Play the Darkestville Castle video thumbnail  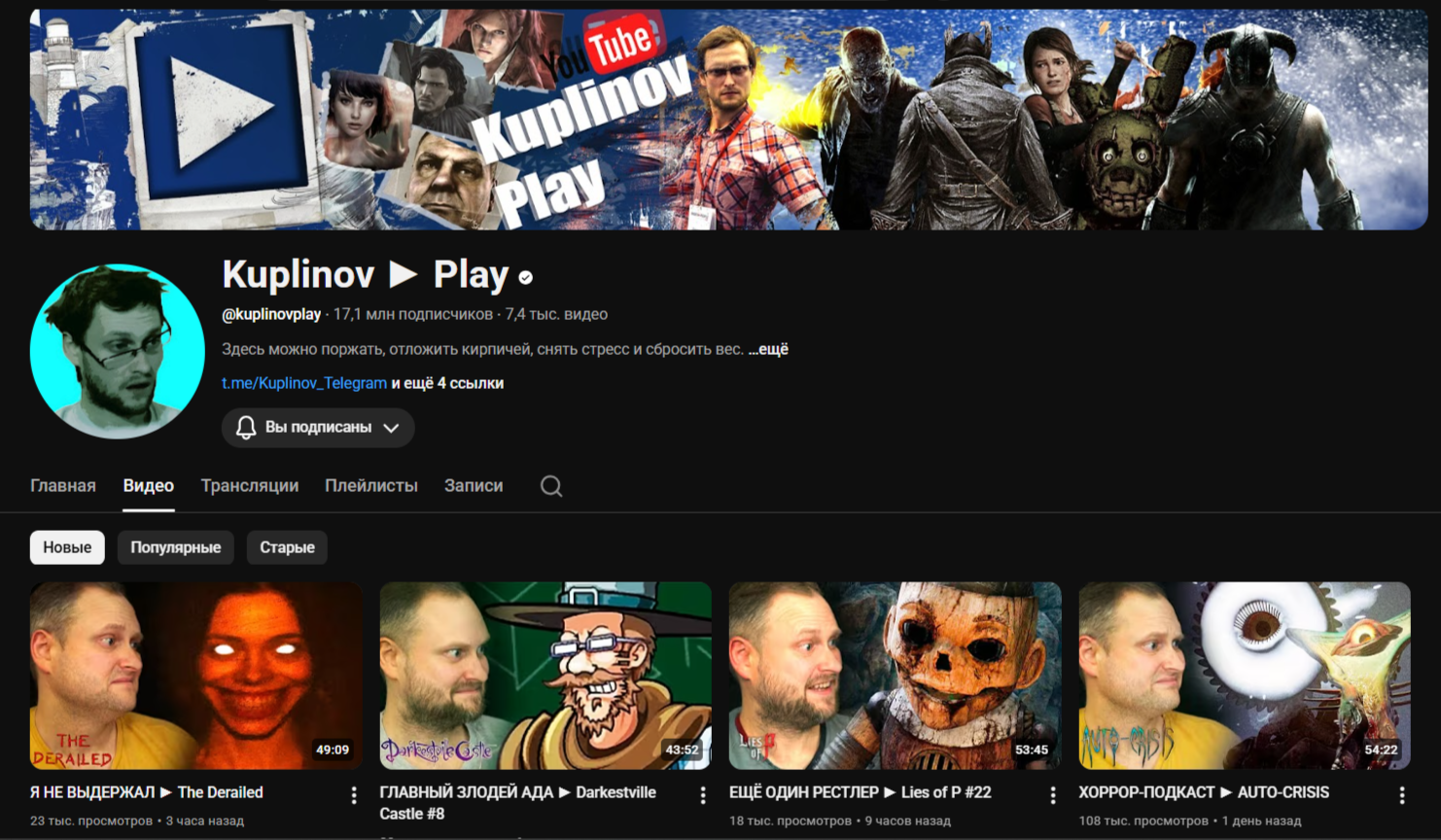coord(545,676)
